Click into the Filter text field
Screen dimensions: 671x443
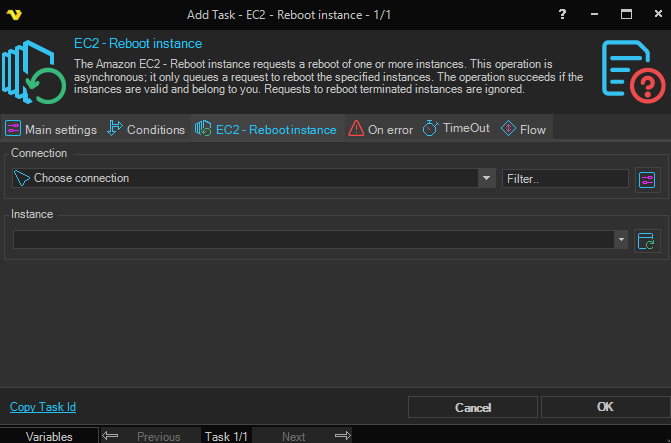pos(565,178)
